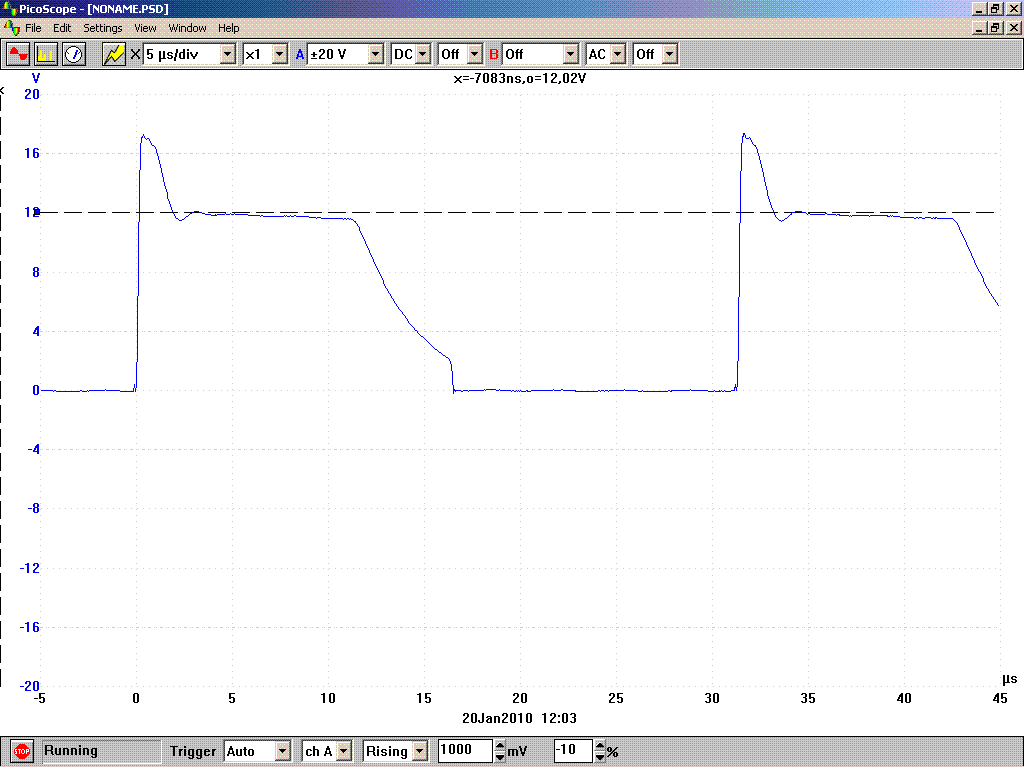This screenshot has width=1024, height=768.
Task: Click the pre-trigger -10 percent field
Action: (573, 750)
